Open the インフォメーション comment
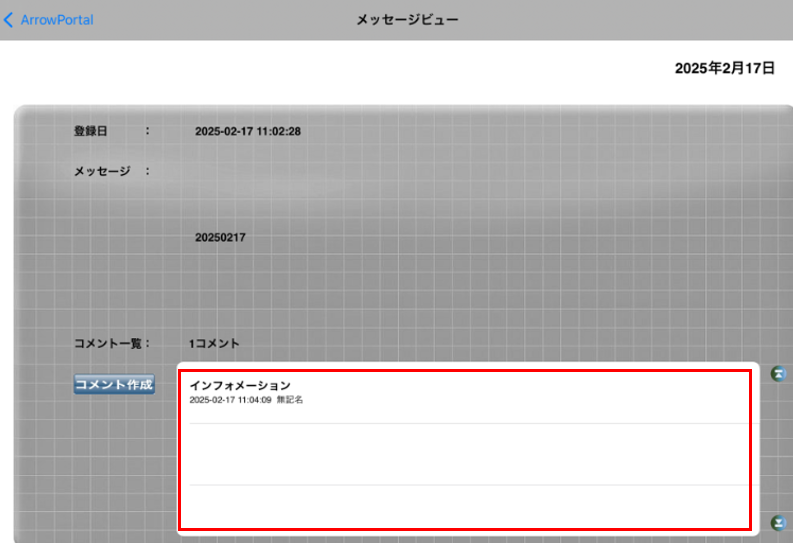Screen dimensions: 793x543 tap(240, 385)
